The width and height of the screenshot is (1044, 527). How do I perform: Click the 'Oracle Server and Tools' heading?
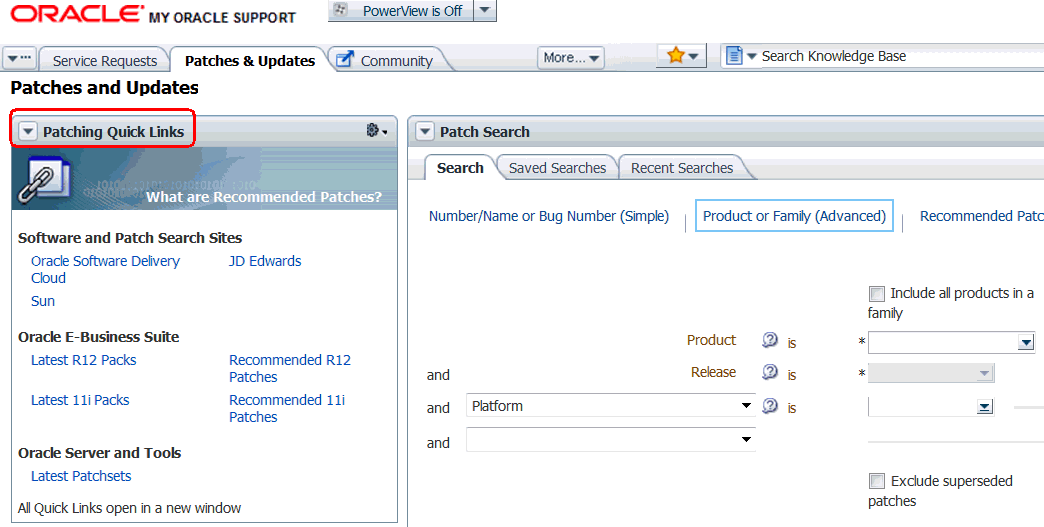point(100,453)
